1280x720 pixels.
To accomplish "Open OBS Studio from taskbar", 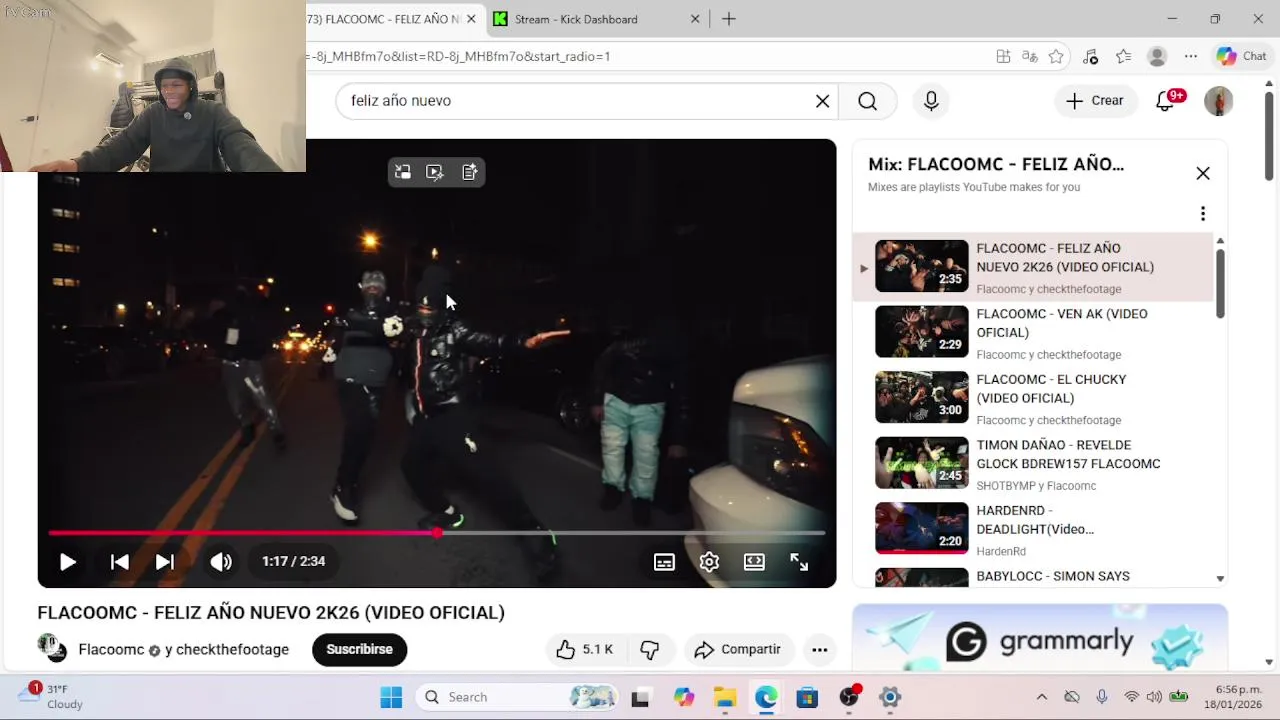I will coord(849,697).
